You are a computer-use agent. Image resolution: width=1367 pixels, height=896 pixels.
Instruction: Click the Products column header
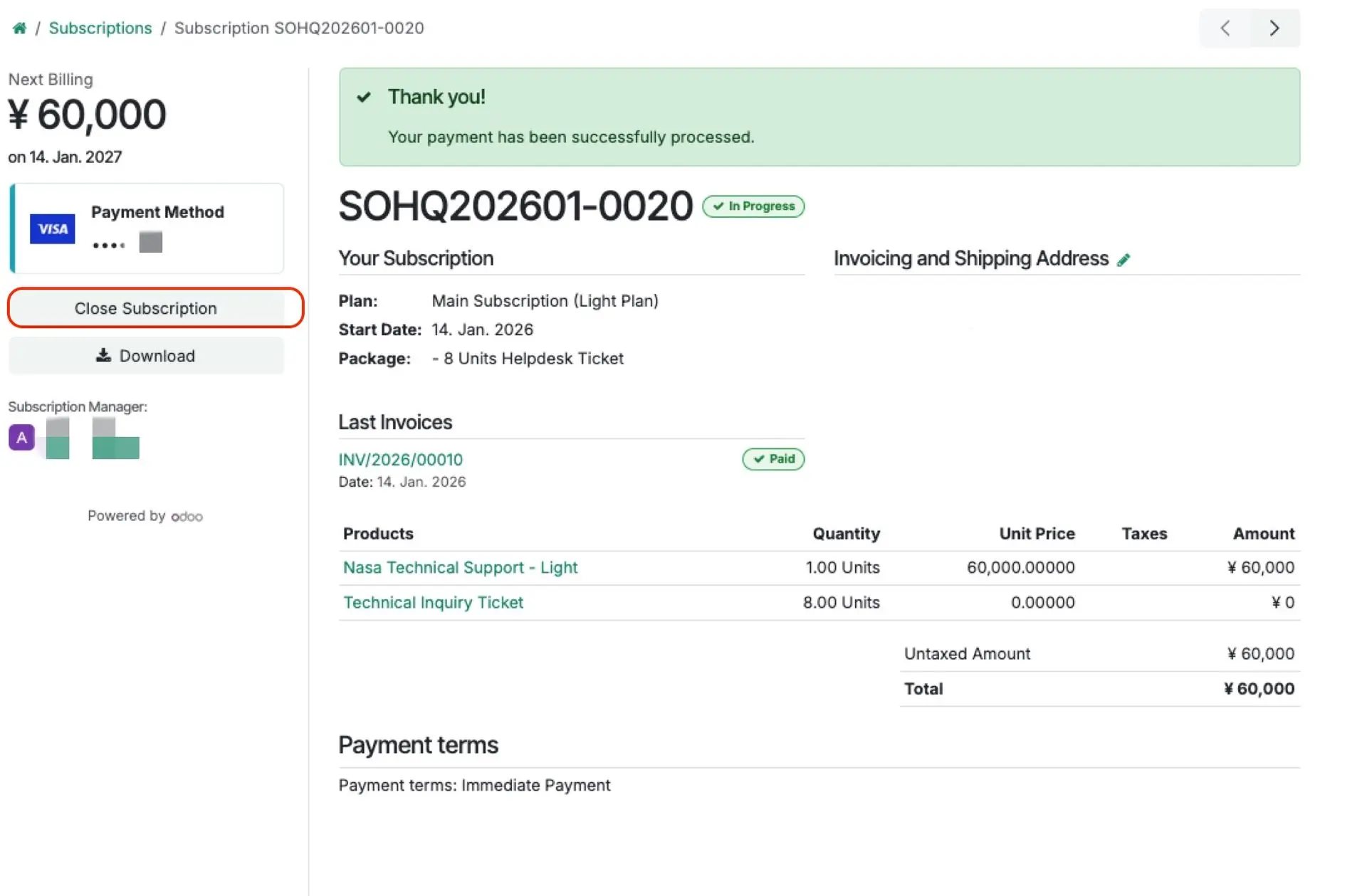click(378, 534)
